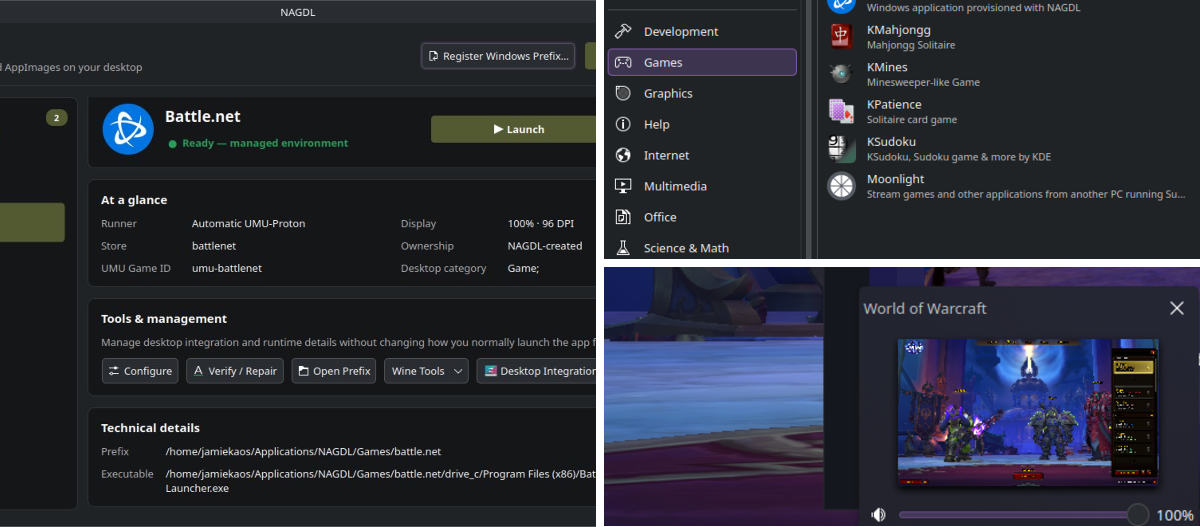
Task: Open the Help category
Action: pos(702,124)
